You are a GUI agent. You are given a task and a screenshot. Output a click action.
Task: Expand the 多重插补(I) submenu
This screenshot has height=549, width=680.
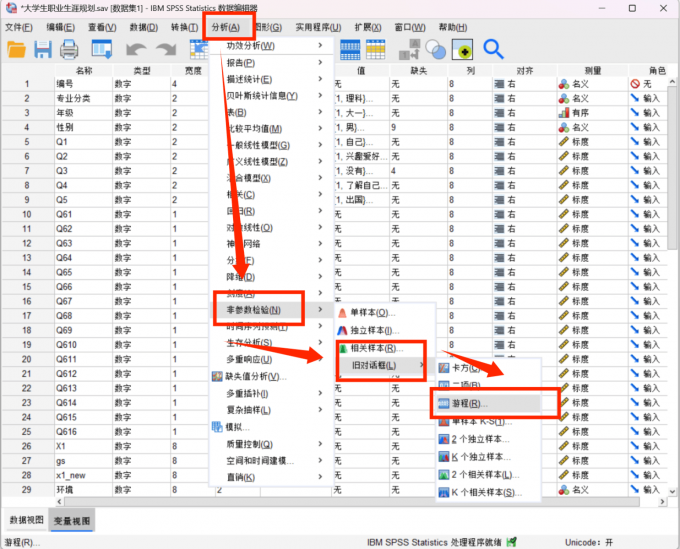320,393
